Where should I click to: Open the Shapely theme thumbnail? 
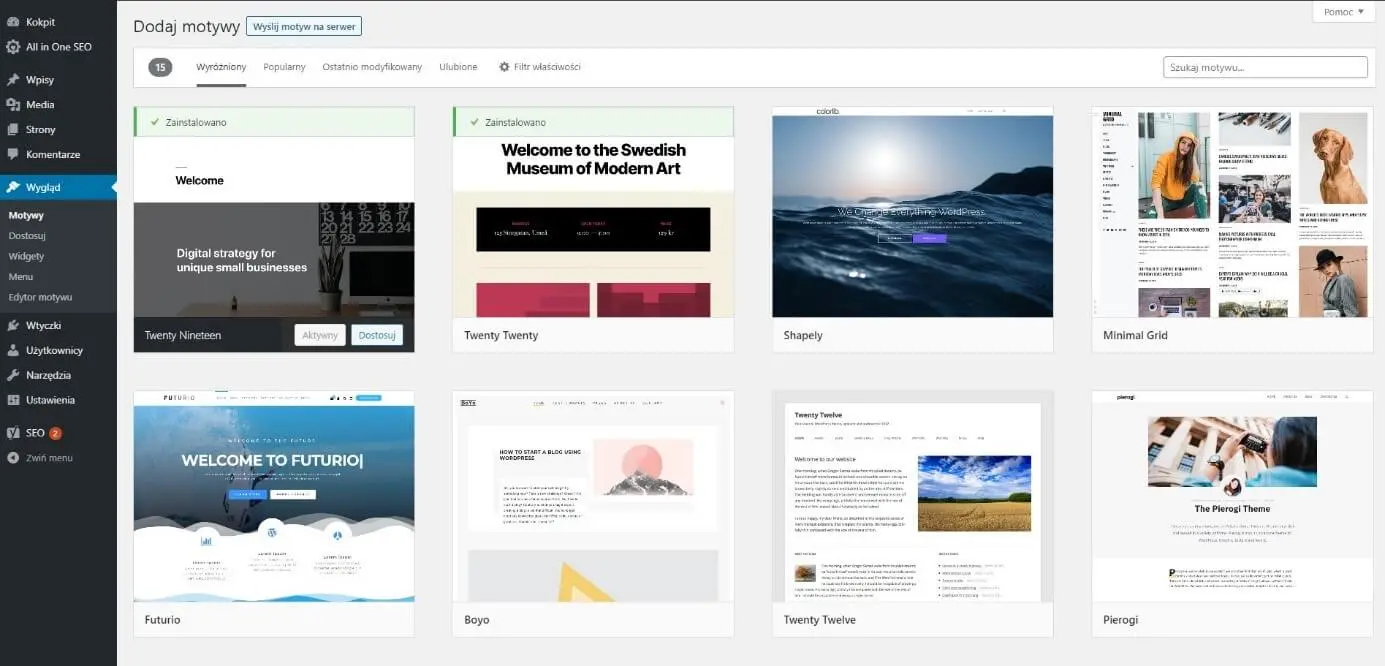(x=911, y=214)
